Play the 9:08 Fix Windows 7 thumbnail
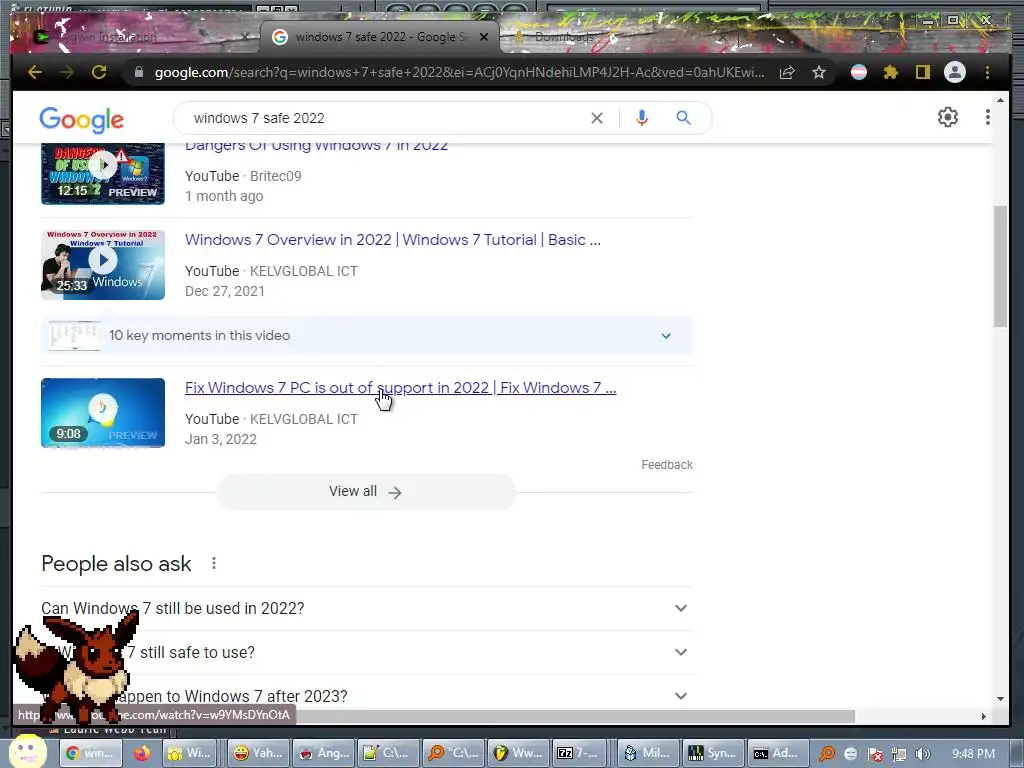The height and width of the screenshot is (768, 1024). [103, 413]
